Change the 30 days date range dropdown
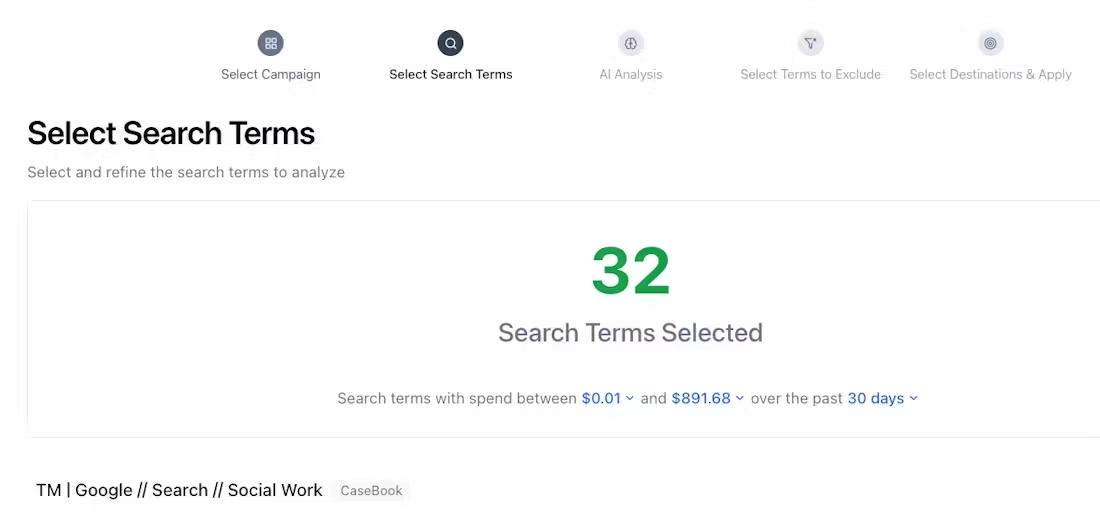This screenshot has width=1100, height=524. 882,398
